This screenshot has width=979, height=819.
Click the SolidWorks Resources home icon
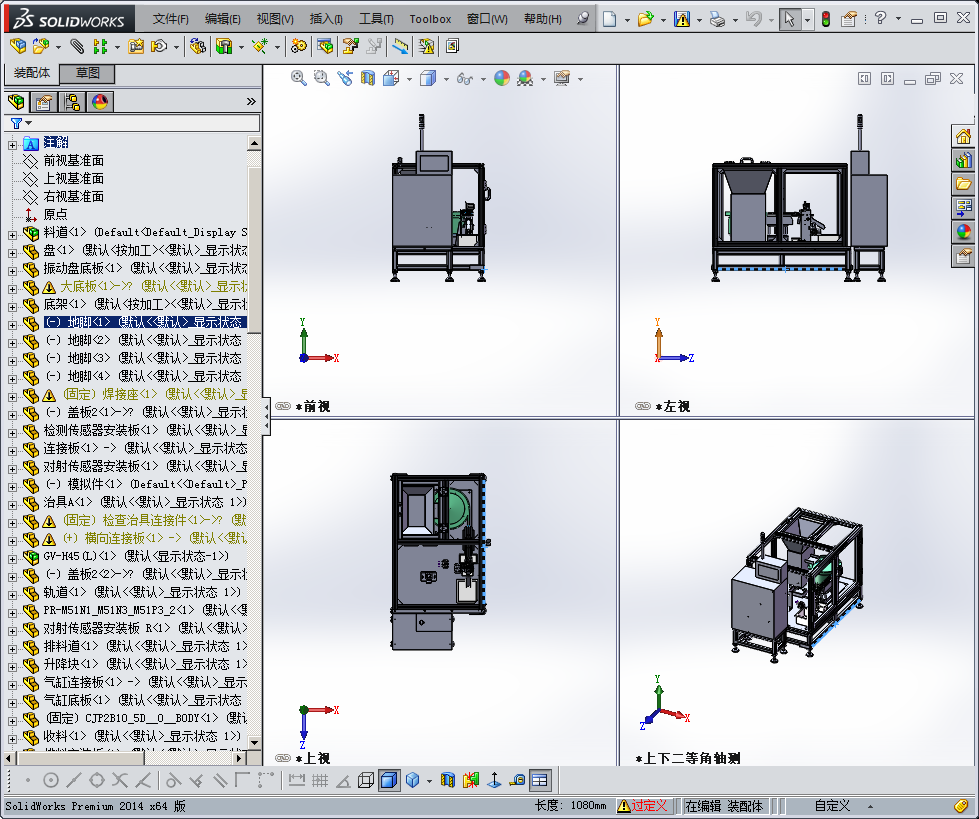tap(963, 136)
